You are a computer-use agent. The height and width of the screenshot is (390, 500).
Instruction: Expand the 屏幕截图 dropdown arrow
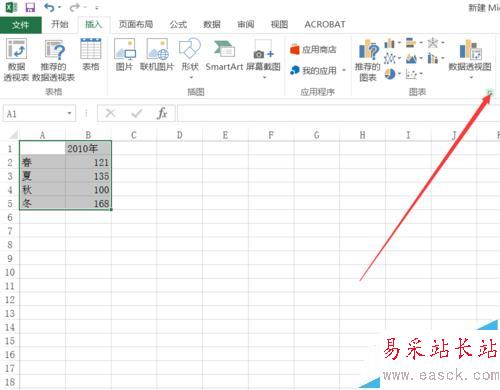coord(264,78)
